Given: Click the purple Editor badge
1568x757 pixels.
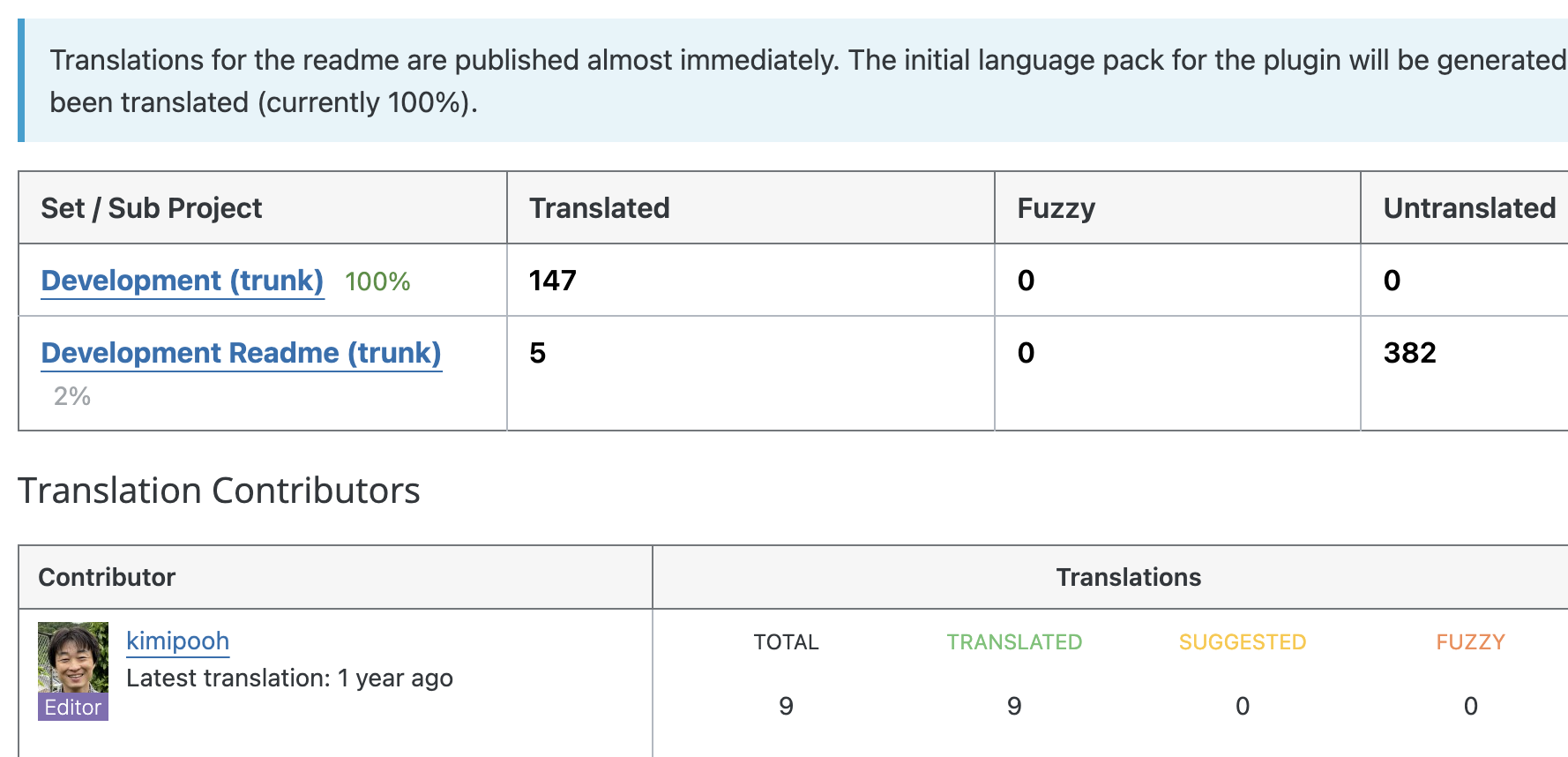Looking at the screenshot, I should coord(73,708).
